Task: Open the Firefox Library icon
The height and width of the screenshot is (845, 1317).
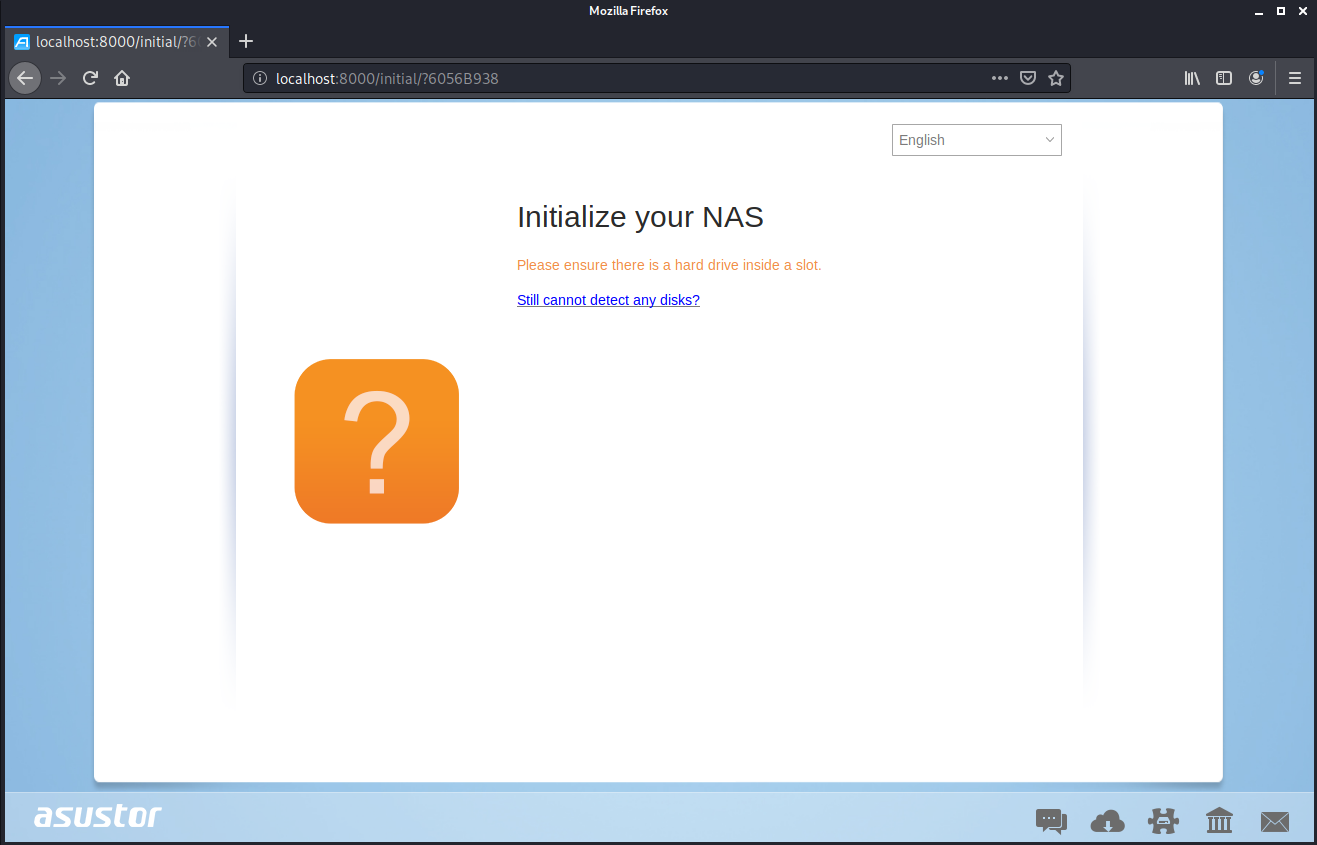Action: [1192, 78]
